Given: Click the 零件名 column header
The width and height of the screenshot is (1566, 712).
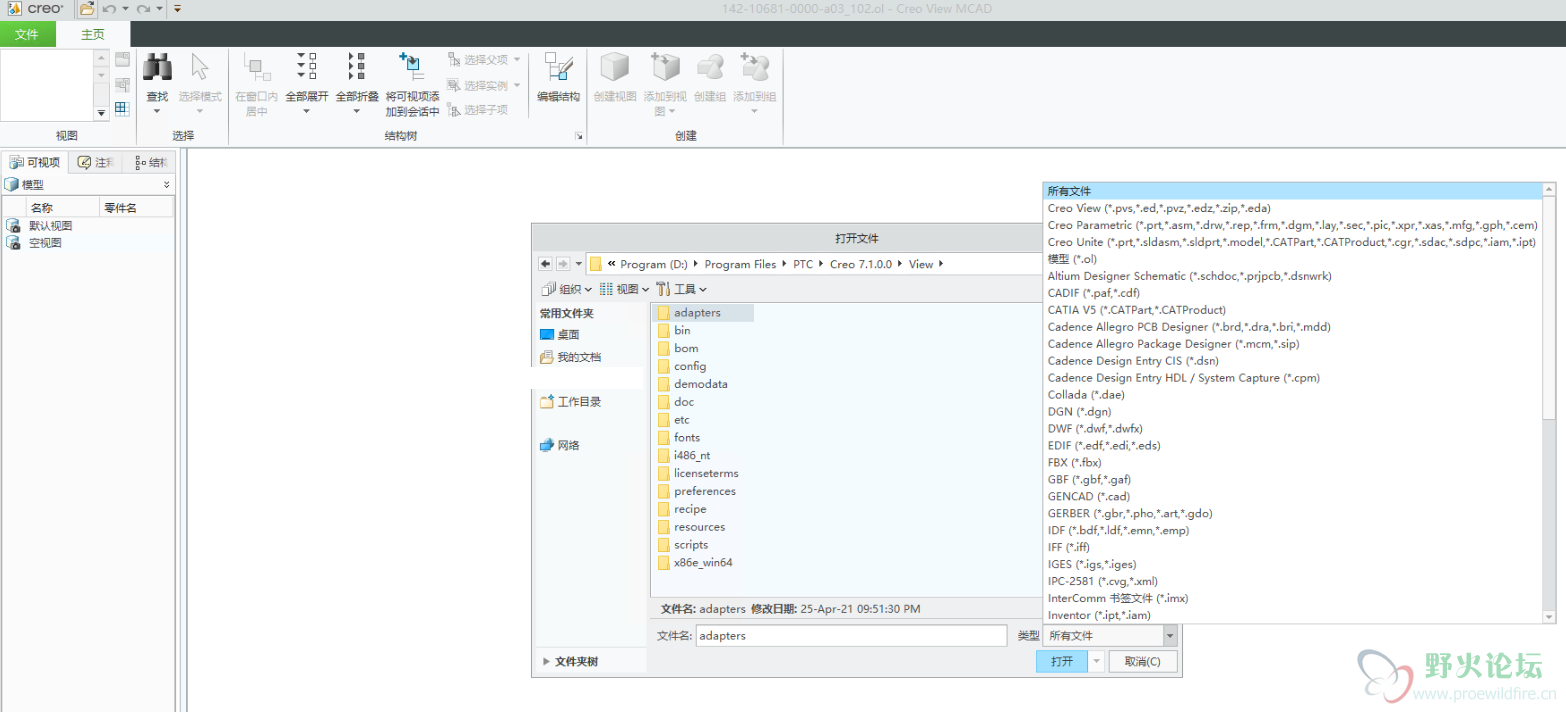Looking at the screenshot, I should pyautogui.click(x=136, y=208).
